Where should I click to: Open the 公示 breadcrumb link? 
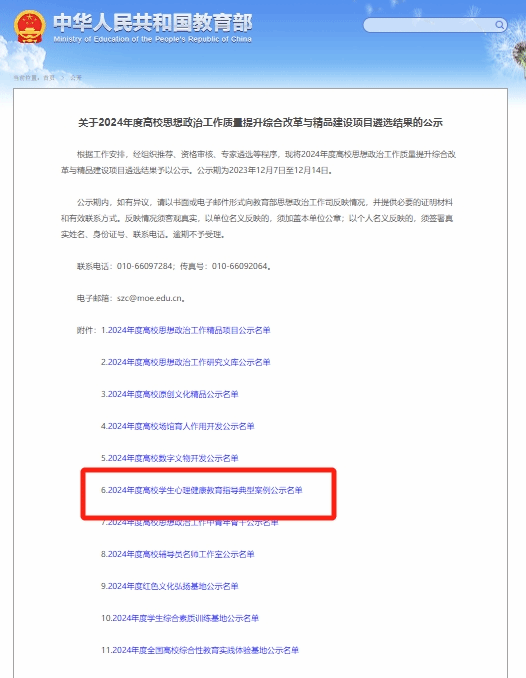[x=76, y=78]
